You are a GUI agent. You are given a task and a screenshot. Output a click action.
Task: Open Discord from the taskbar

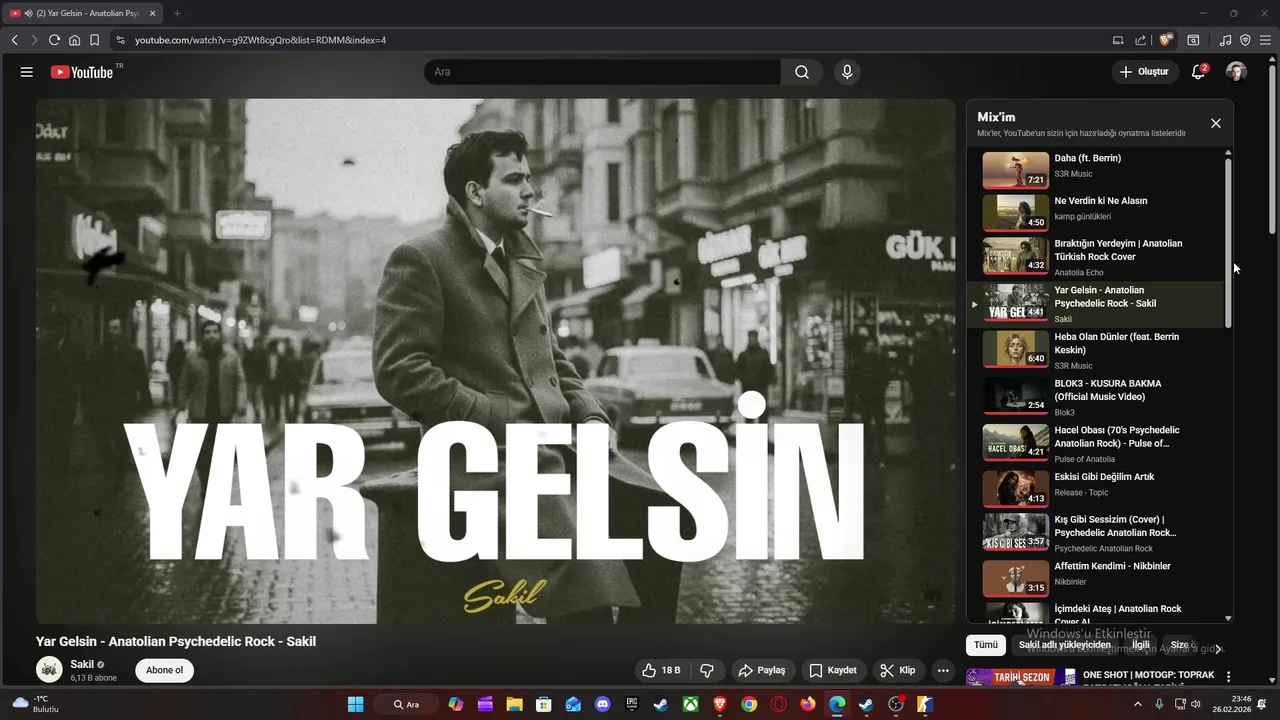click(602, 704)
